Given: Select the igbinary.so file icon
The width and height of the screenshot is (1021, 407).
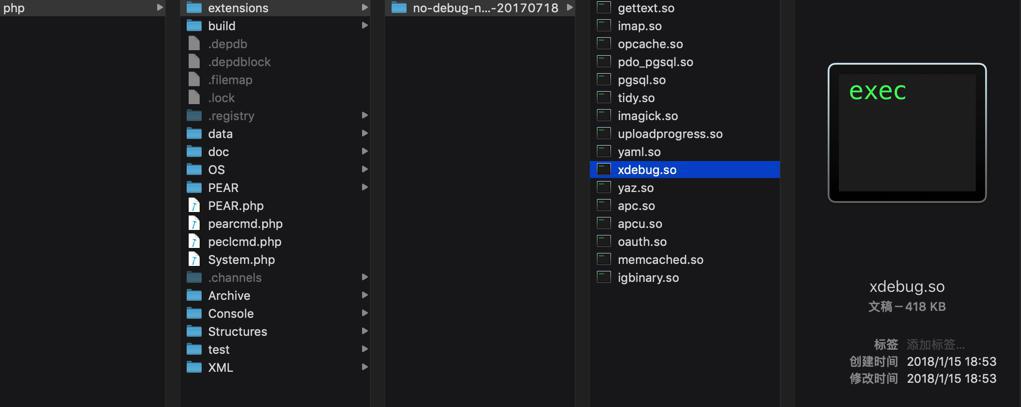Looking at the screenshot, I should point(604,277).
